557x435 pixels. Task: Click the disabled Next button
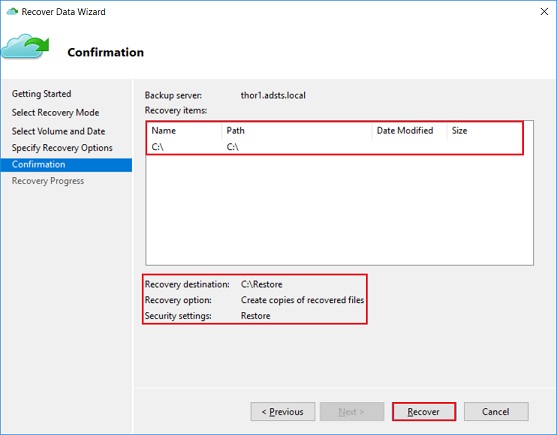(x=352, y=412)
